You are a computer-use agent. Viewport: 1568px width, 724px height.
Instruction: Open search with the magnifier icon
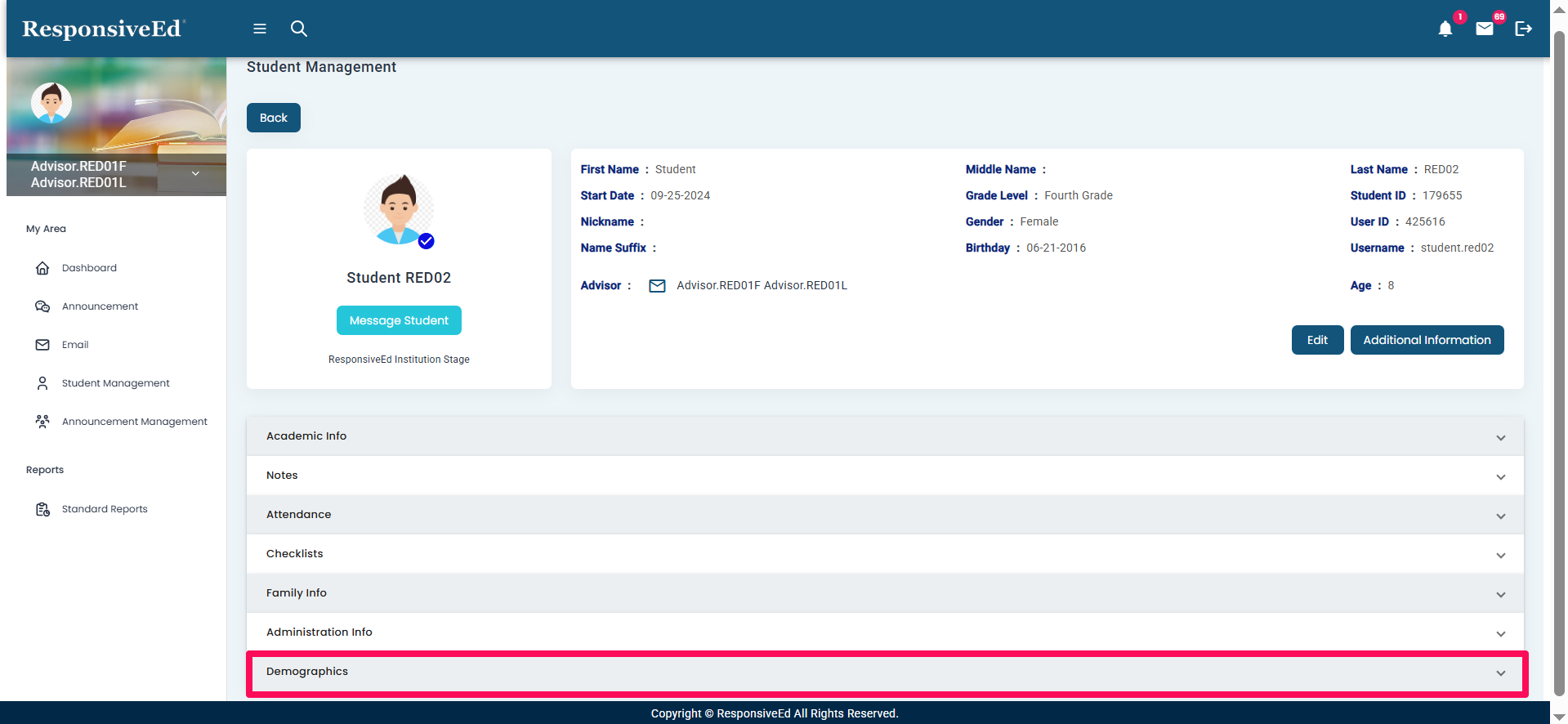[x=299, y=29]
